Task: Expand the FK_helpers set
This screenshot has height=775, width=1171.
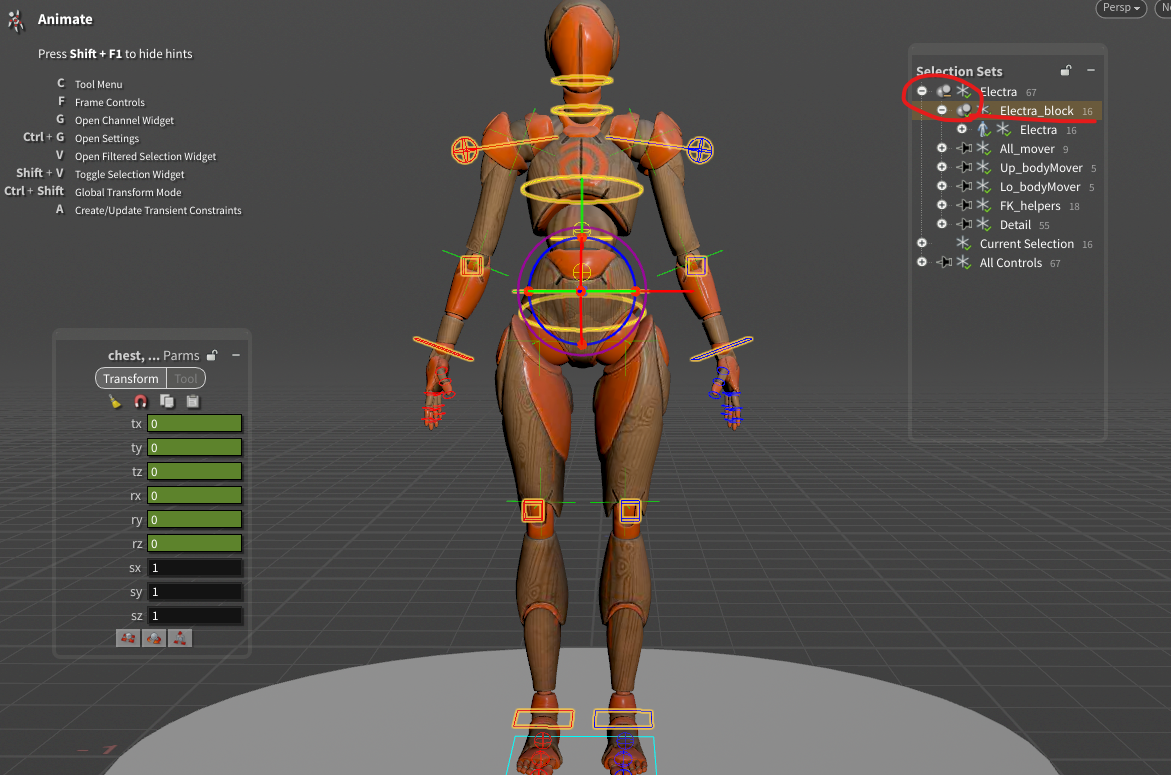Action: click(x=942, y=205)
